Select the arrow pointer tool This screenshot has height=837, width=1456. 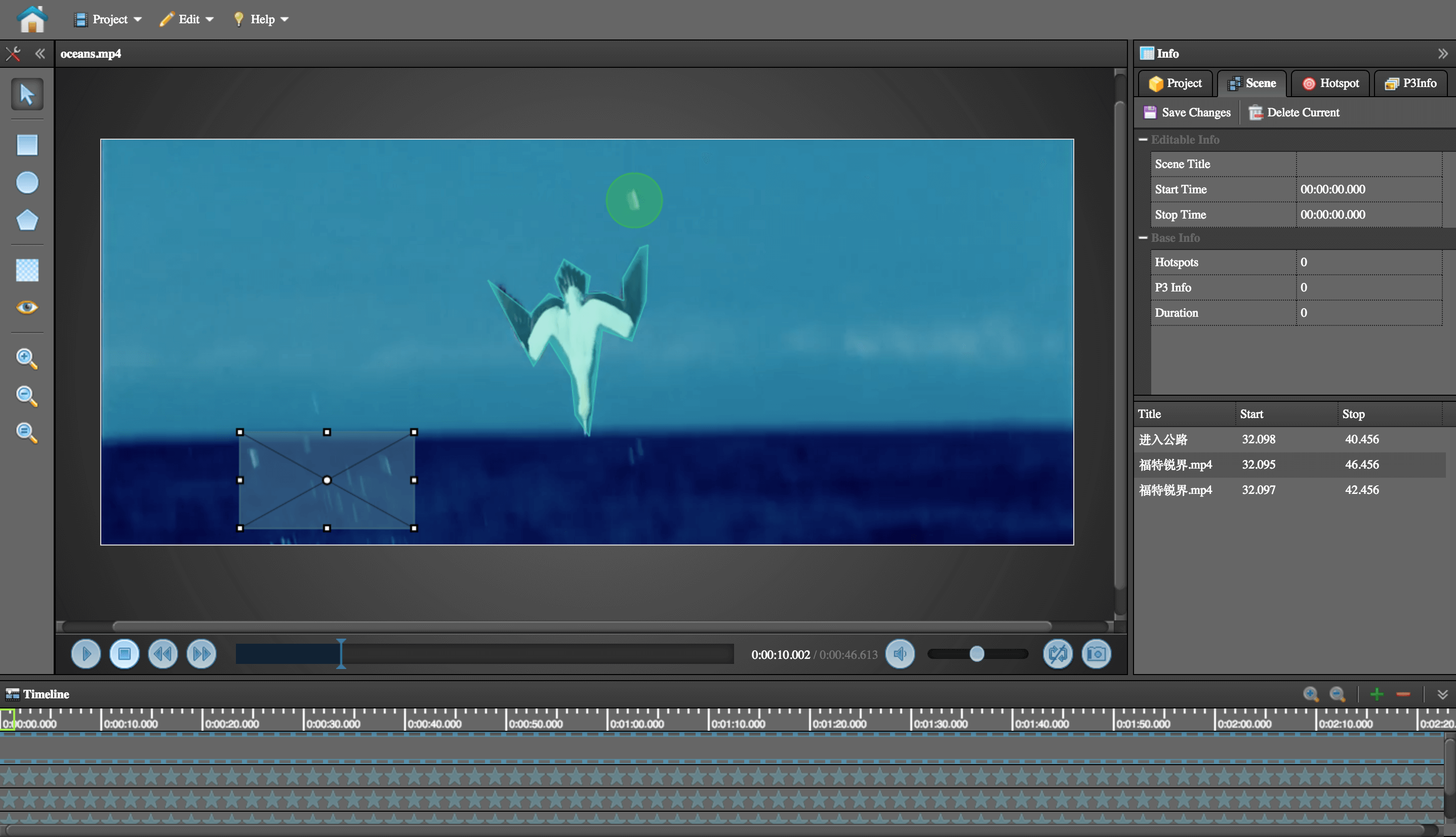[27, 94]
